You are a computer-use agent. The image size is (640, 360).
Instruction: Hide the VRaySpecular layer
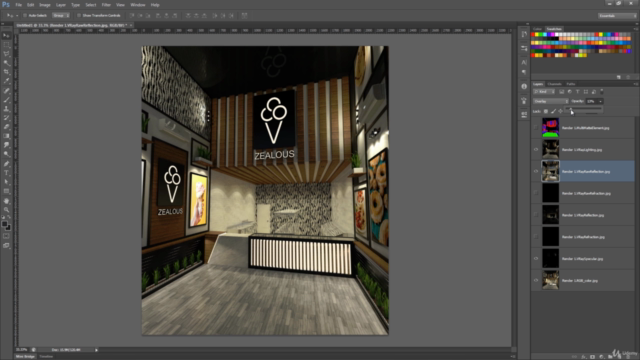click(536, 258)
